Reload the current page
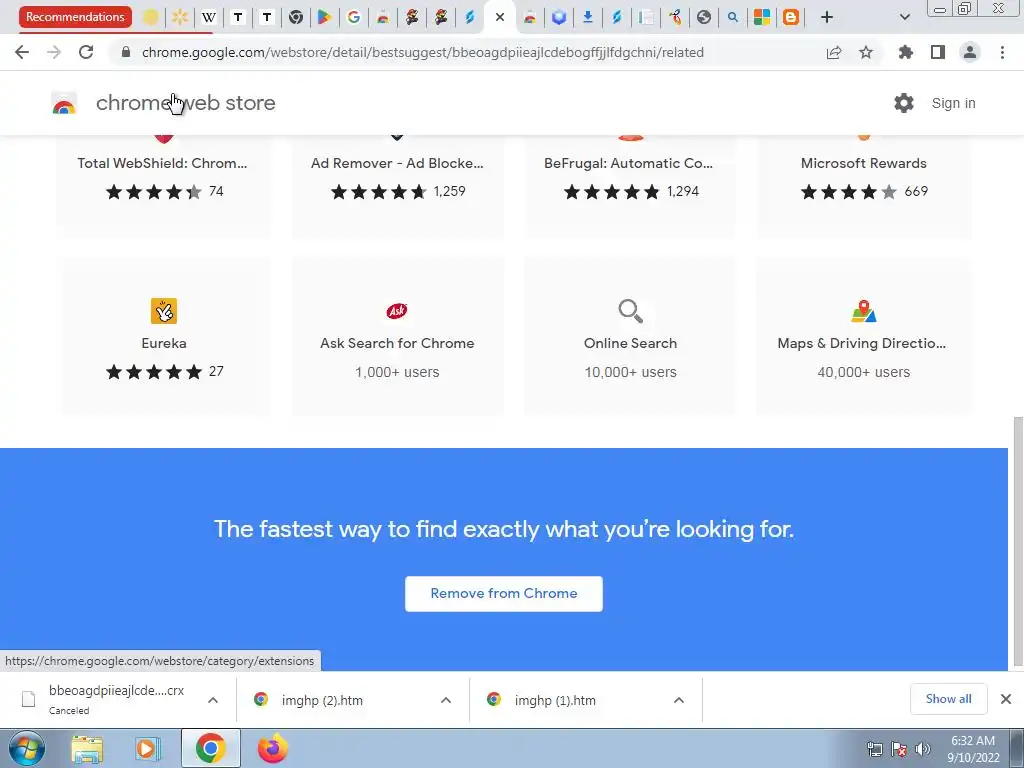Screen dimensions: 1024x768 coord(86,52)
